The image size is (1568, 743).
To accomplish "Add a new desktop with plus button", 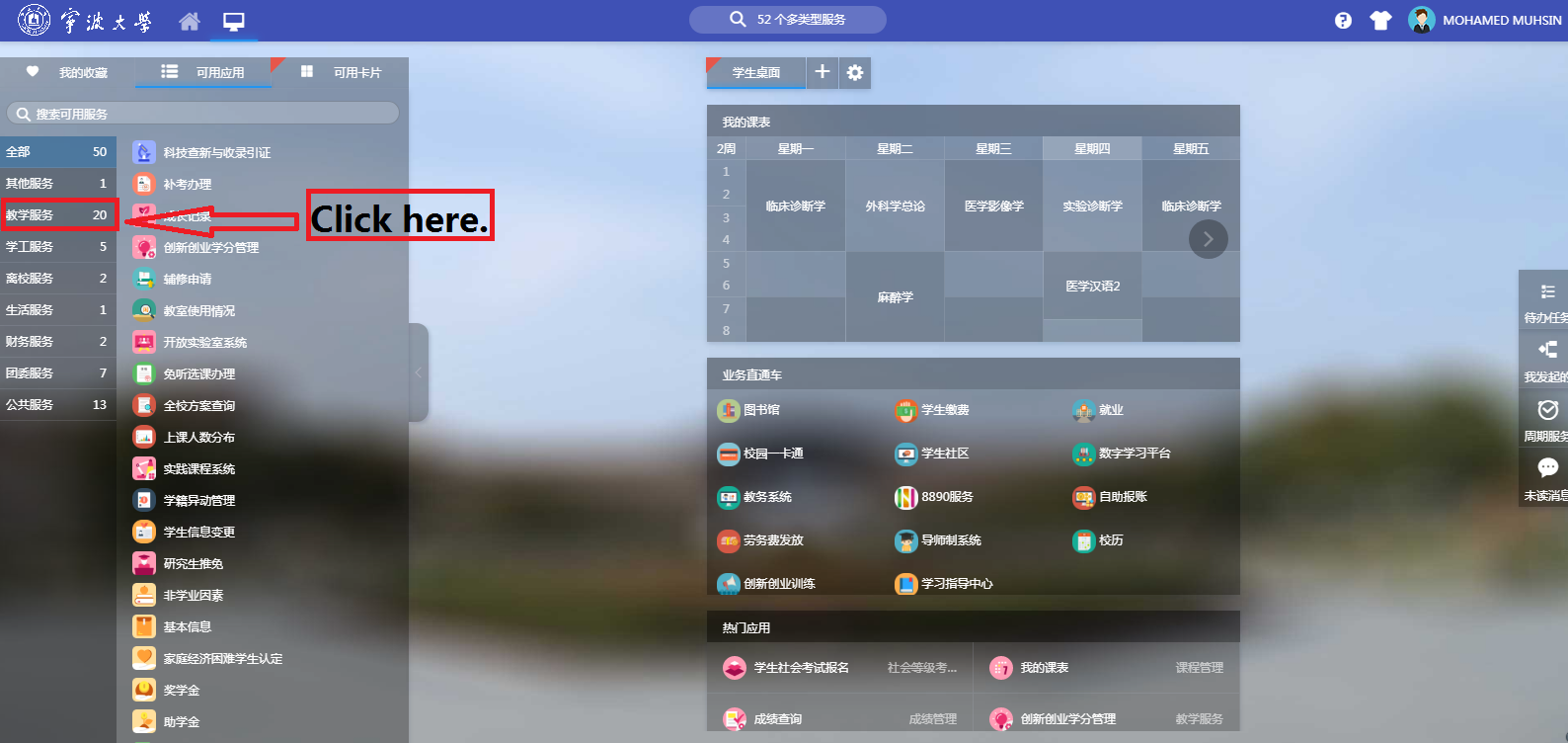I will click(823, 72).
